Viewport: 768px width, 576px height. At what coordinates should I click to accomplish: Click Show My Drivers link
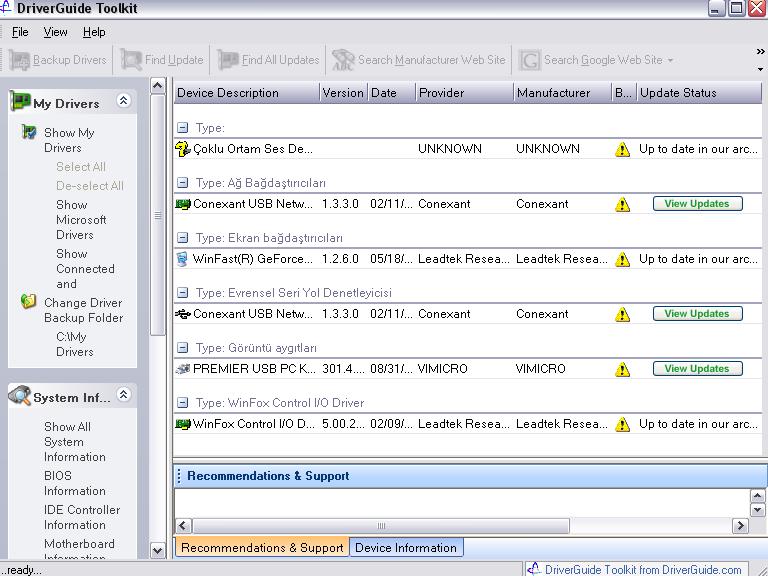[69, 140]
